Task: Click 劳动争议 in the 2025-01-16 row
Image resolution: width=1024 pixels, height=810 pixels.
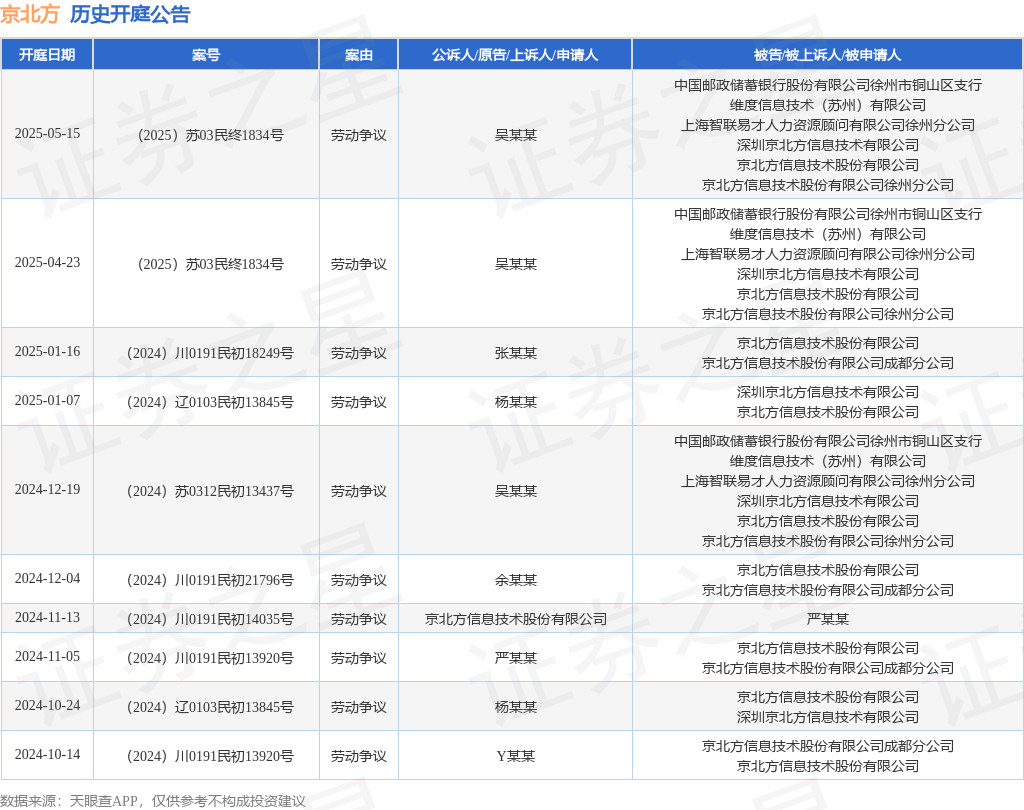Action: click(359, 353)
